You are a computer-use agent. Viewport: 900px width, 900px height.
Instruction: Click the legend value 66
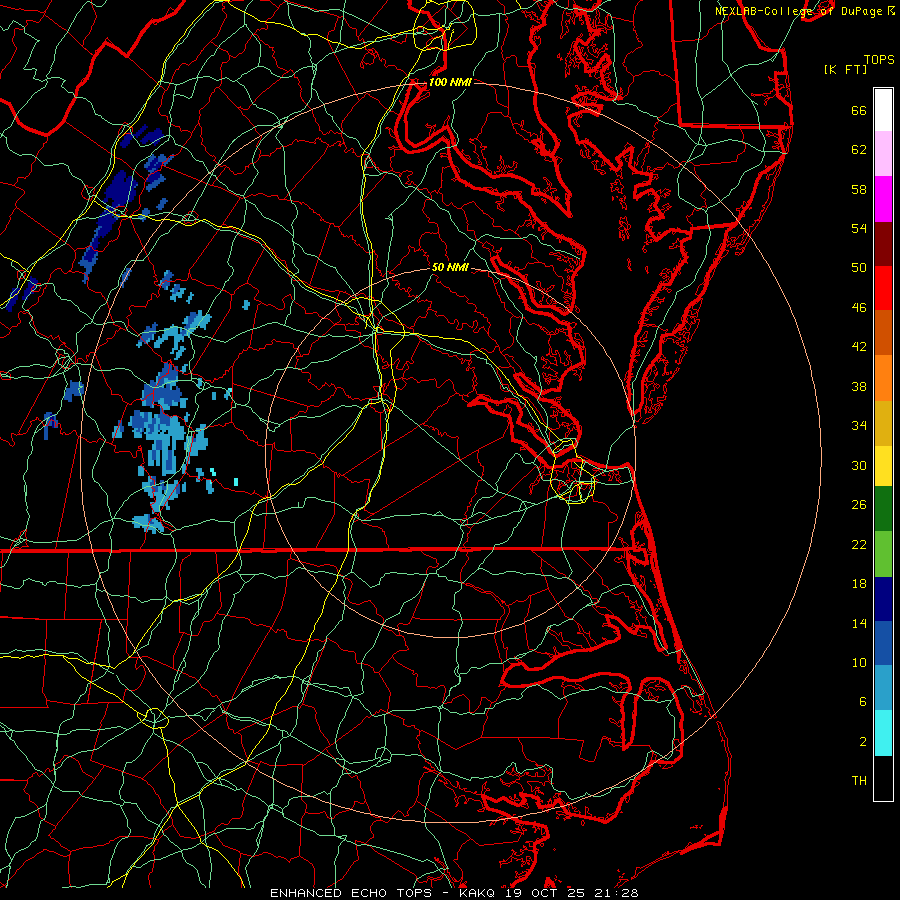pyautogui.click(x=859, y=110)
